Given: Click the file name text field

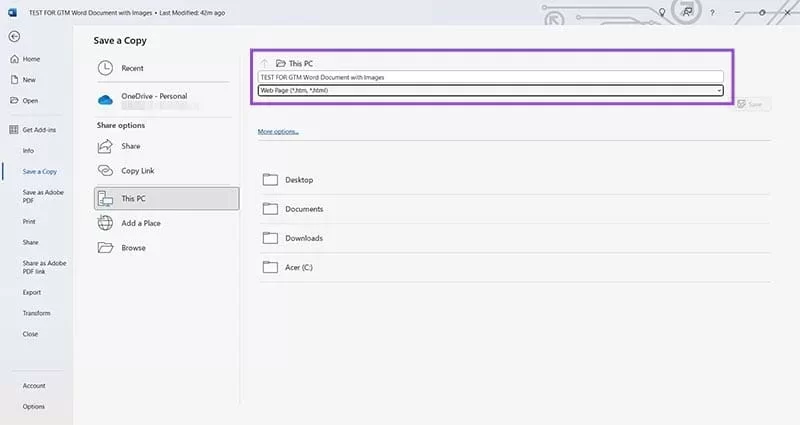Looking at the screenshot, I should pos(490,77).
